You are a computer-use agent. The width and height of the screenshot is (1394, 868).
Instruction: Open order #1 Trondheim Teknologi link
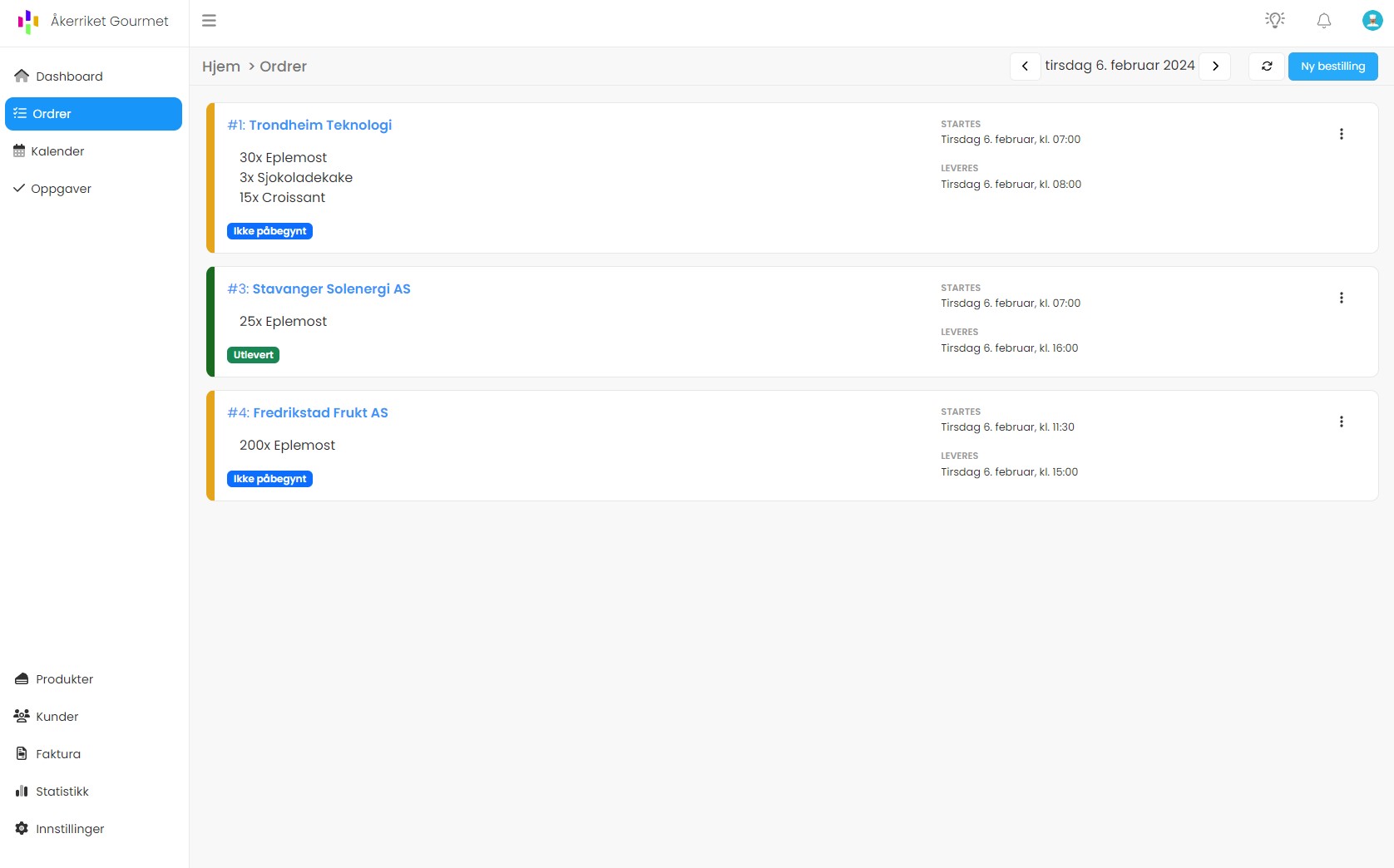pyautogui.click(x=309, y=125)
